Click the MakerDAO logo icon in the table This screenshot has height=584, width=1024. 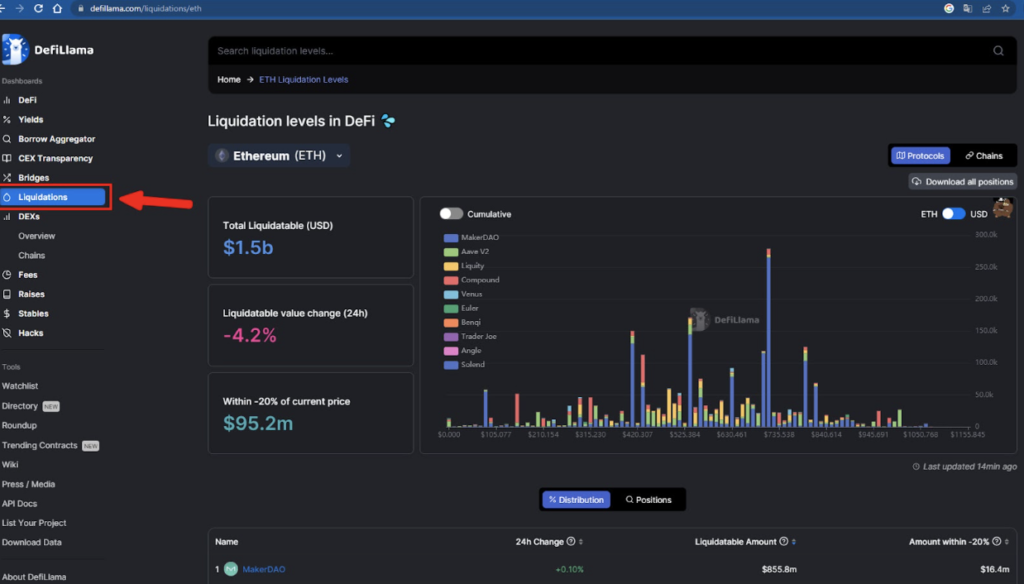click(x=231, y=569)
